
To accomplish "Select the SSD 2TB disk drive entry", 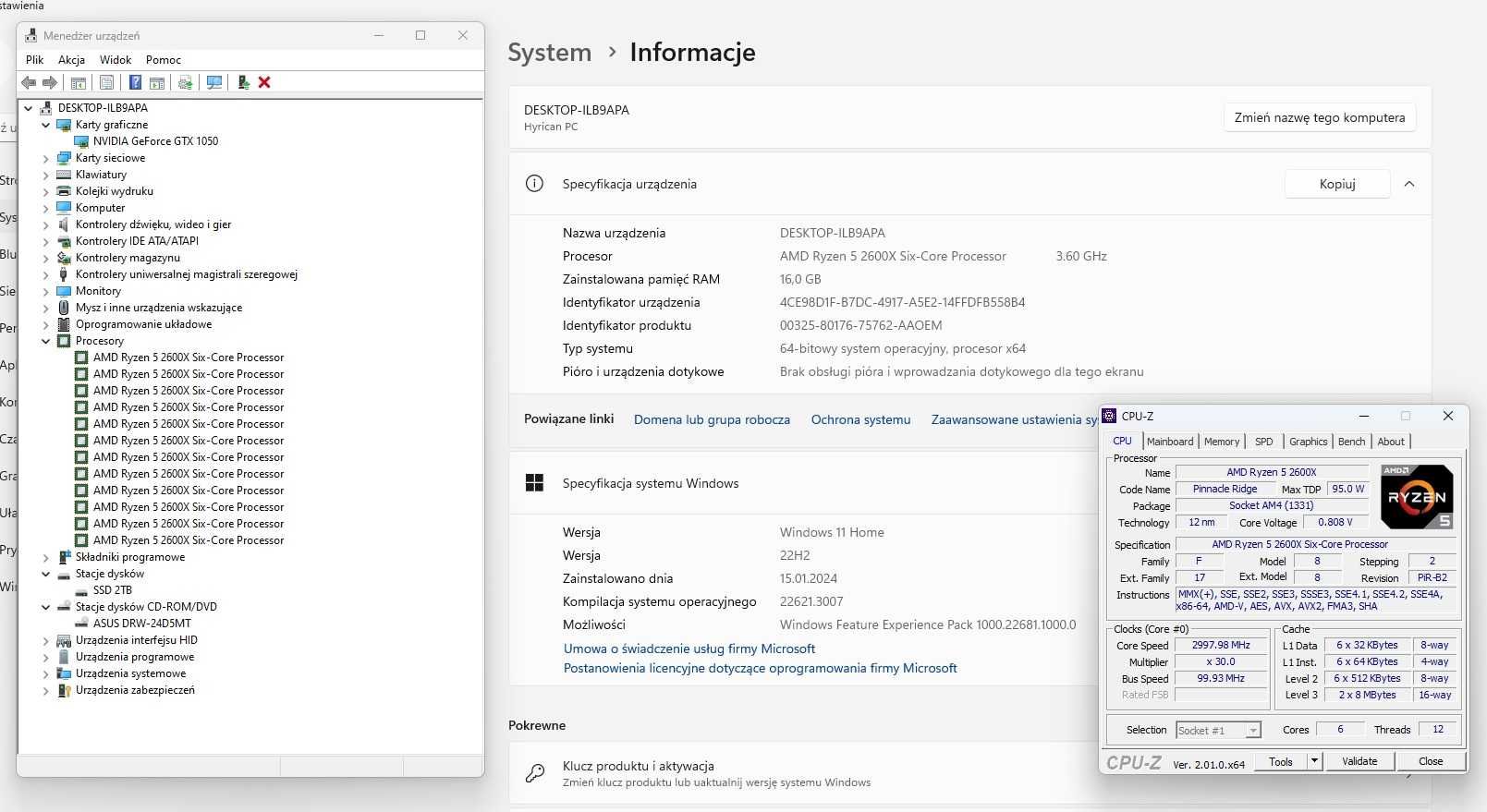I will coord(113,590).
